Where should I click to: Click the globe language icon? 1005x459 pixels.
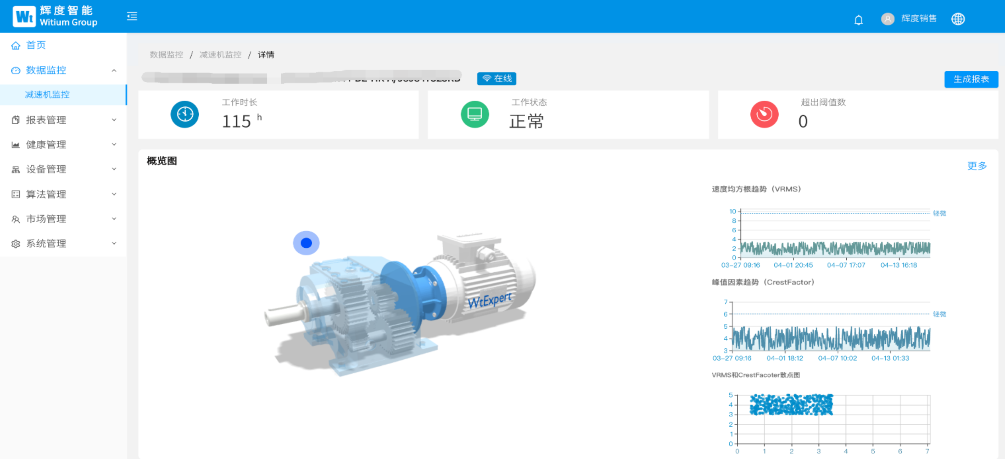coord(958,19)
